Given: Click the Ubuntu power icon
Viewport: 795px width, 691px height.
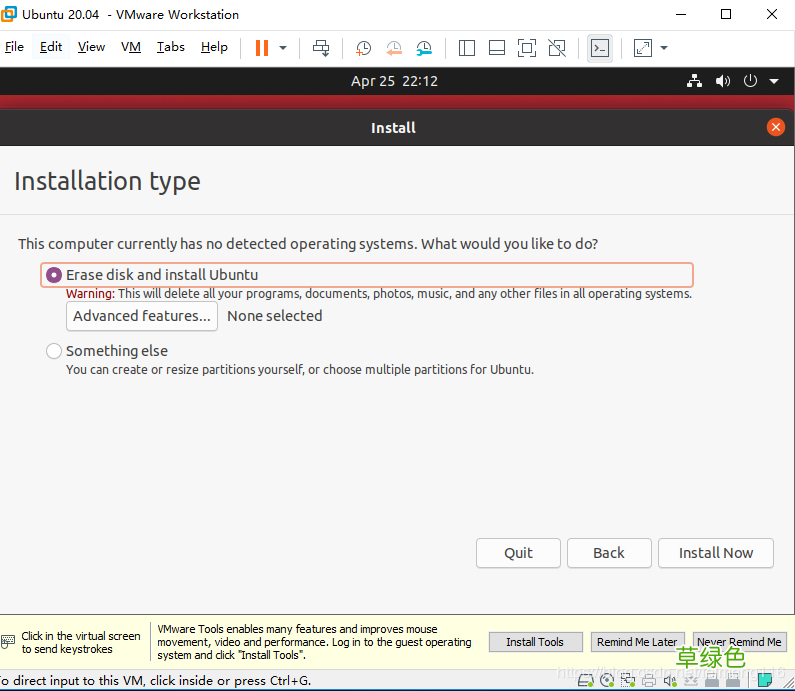Looking at the screenshot, I should pos(750,81).
